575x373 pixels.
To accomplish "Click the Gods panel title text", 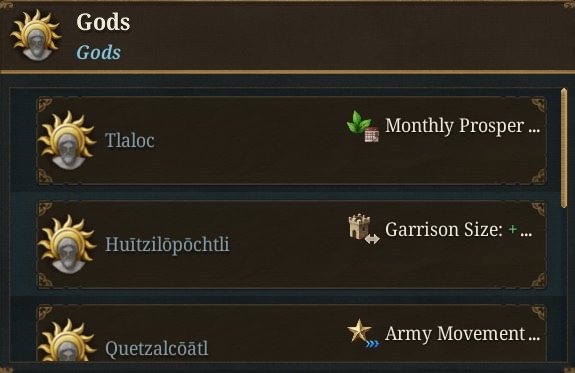I will tap(103, 22).
